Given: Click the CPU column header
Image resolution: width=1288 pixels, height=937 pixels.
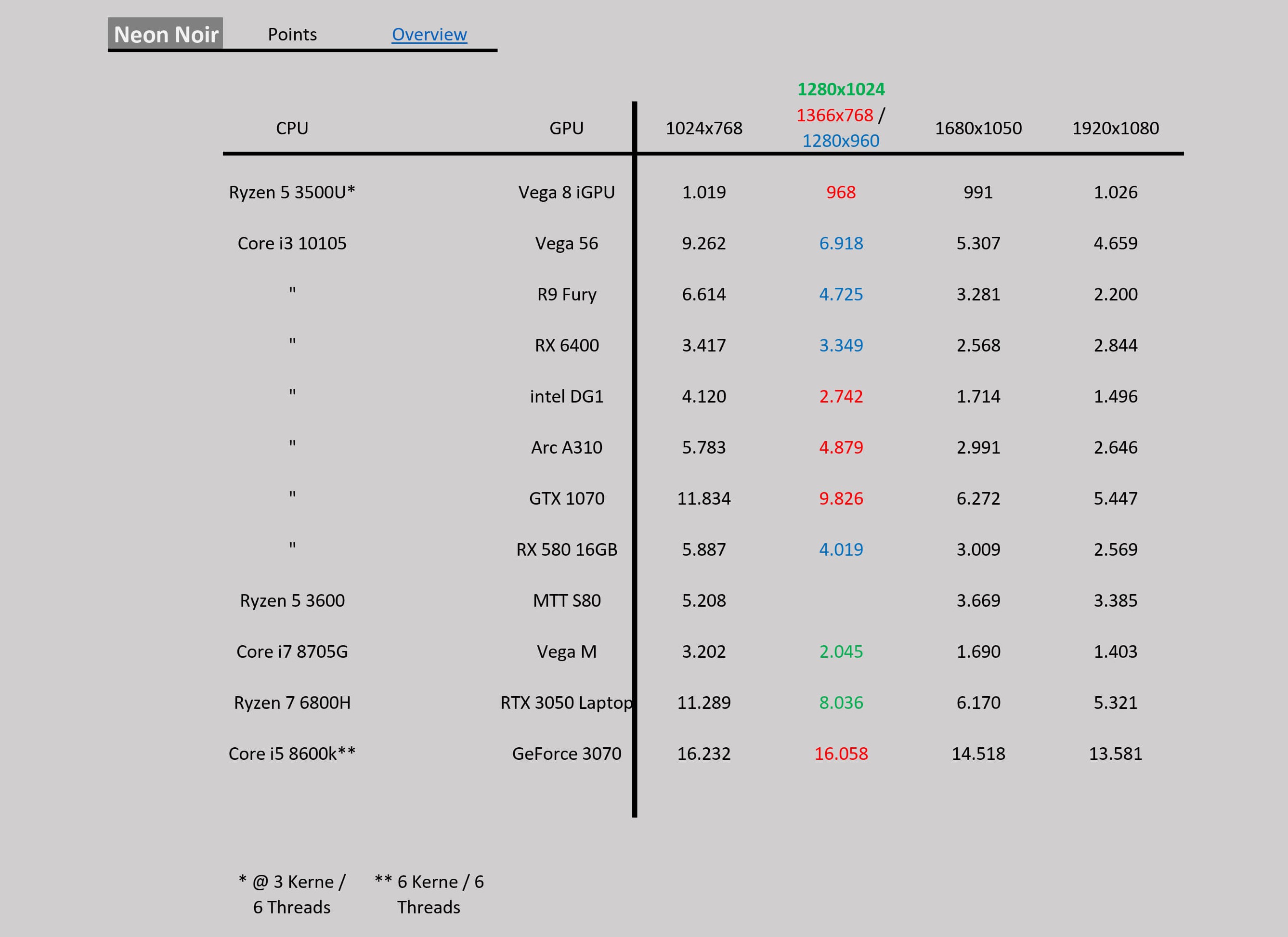Looking at the screenshot, I should click(x=292, y=129).
